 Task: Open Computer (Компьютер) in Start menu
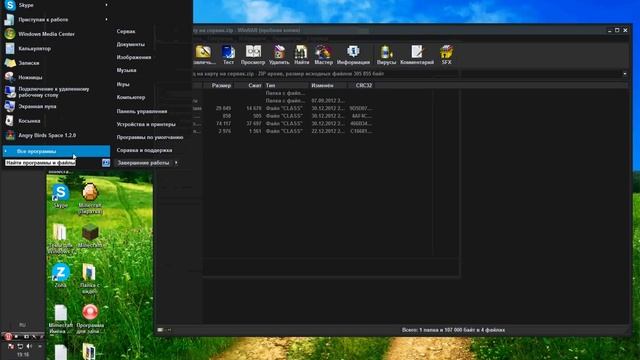point(131,97)
